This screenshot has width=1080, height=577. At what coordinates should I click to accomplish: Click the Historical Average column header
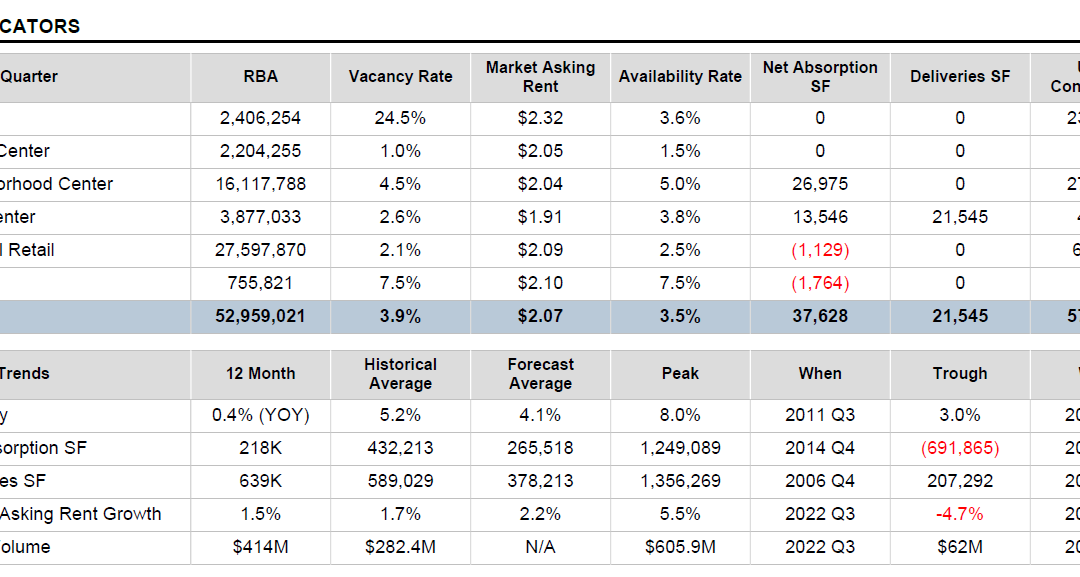[x=400, y=374]
